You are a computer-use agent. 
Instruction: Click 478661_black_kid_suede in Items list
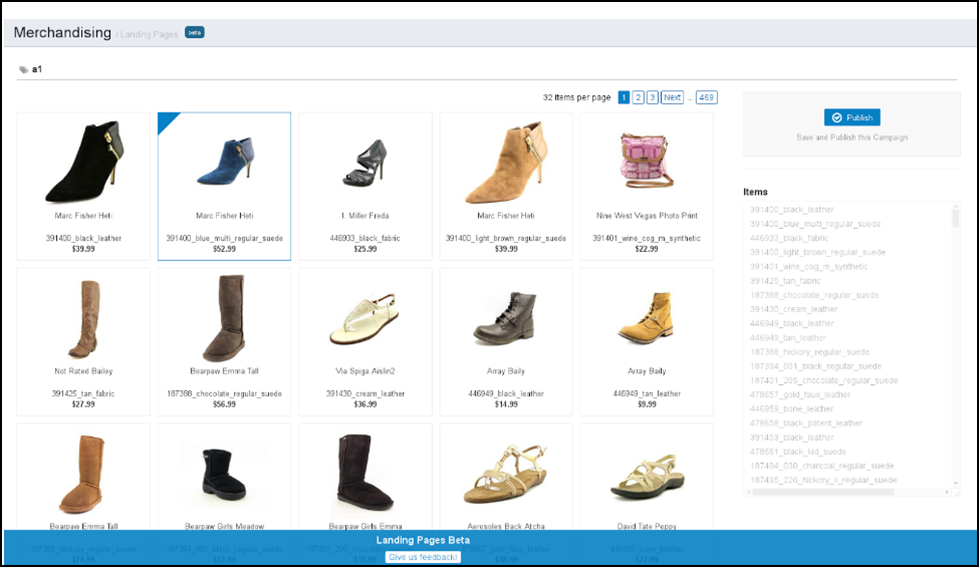tap(798, 452)
